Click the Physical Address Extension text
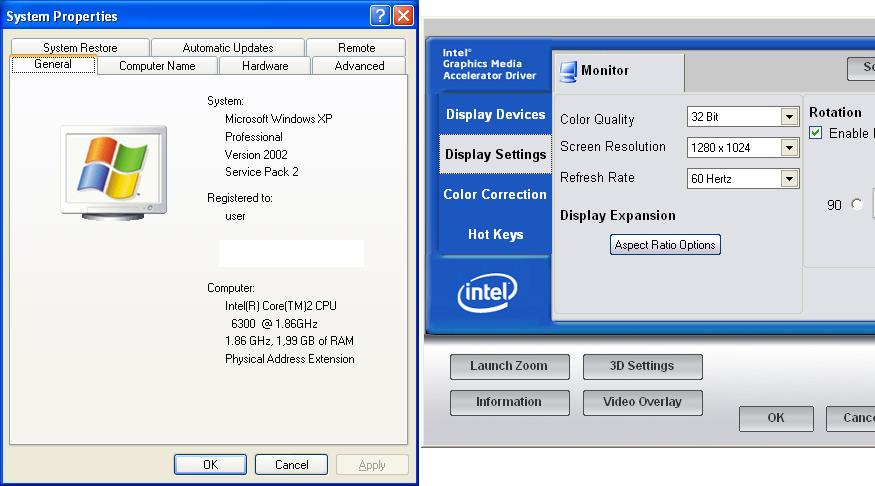The width and height of the screenshot is (875, 486). [x=290, y=359]
